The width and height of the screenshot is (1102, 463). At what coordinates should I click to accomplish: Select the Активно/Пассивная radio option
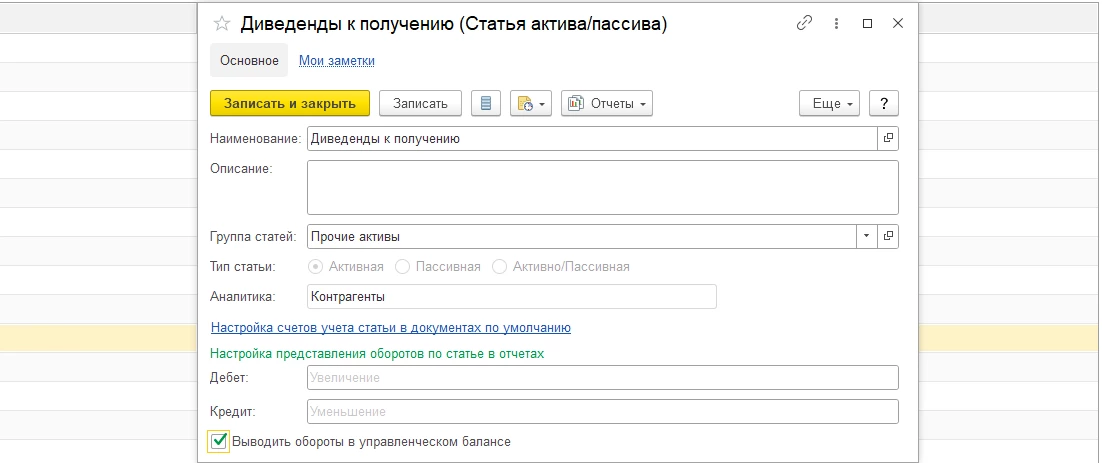[x=500, y=267]
